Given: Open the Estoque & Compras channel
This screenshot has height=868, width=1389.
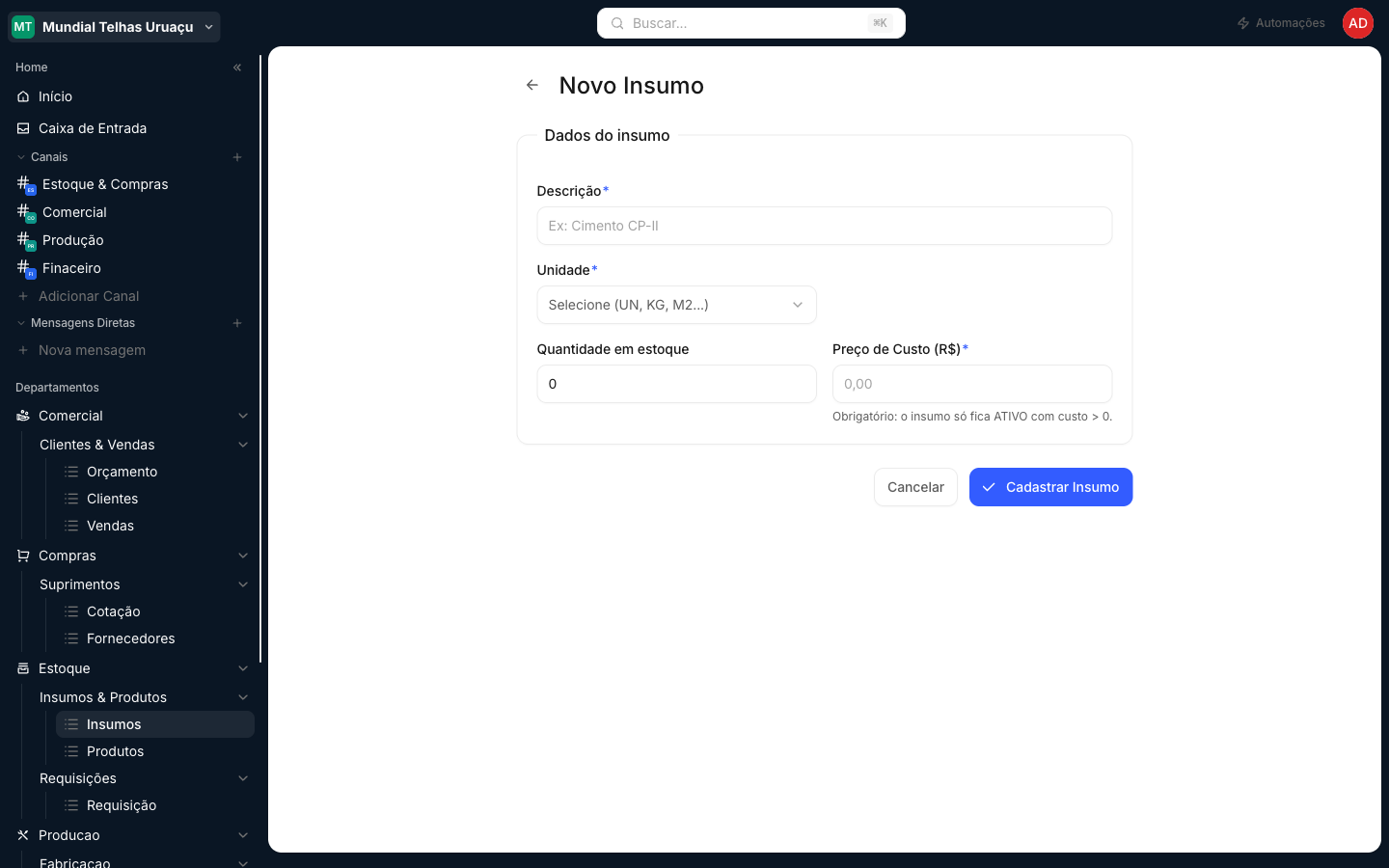Looking at the screenshot, I should [x=131, y=184].
